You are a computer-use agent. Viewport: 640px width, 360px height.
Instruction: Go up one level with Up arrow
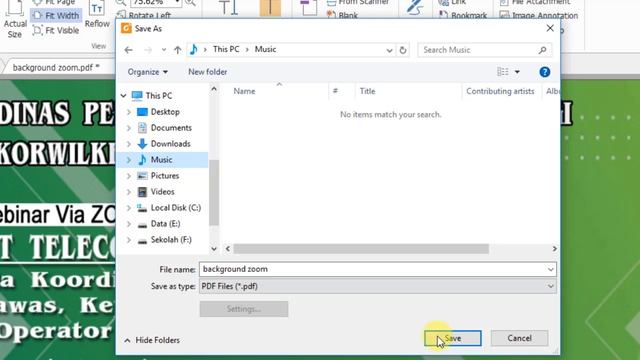pyautogui.click(x=177, y=50)
